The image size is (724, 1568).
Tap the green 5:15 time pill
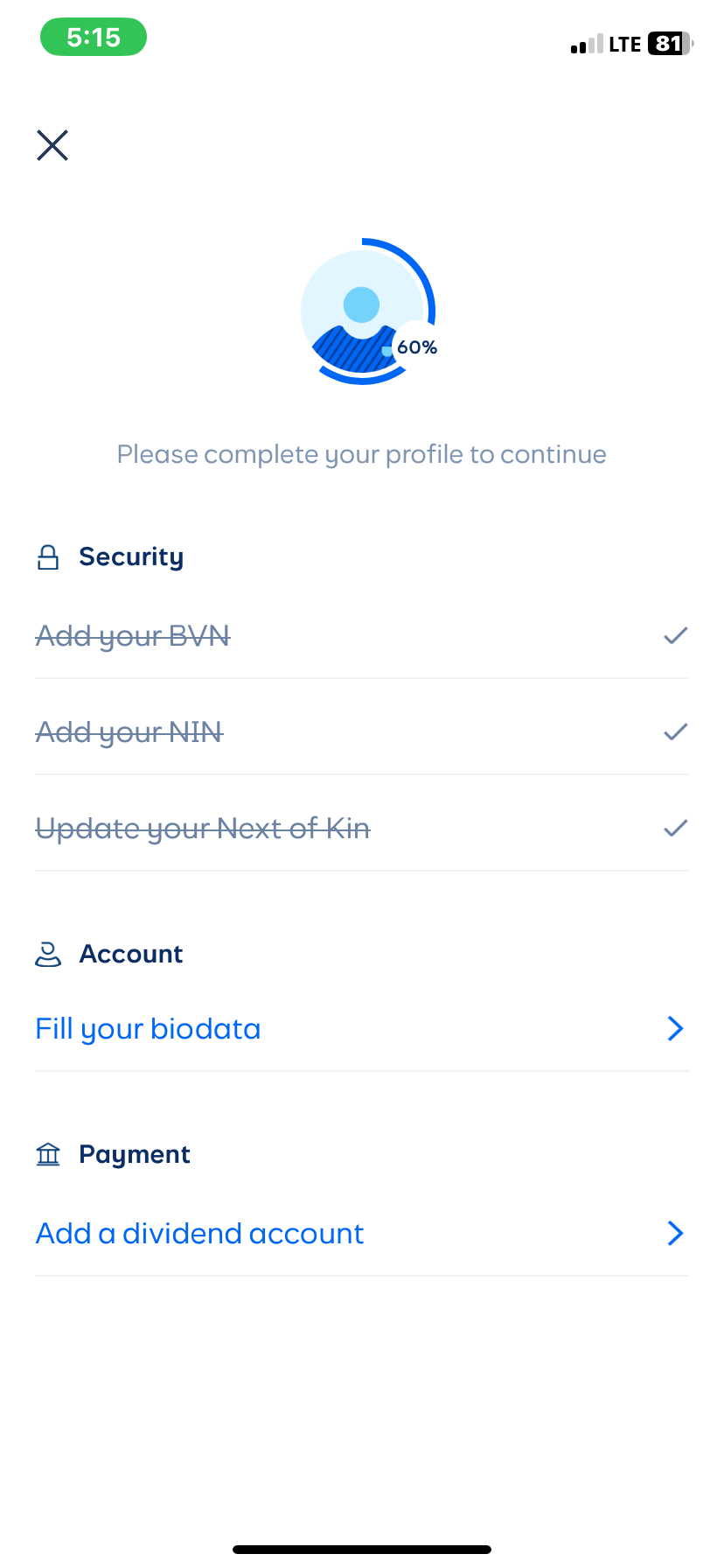(94, 38)
